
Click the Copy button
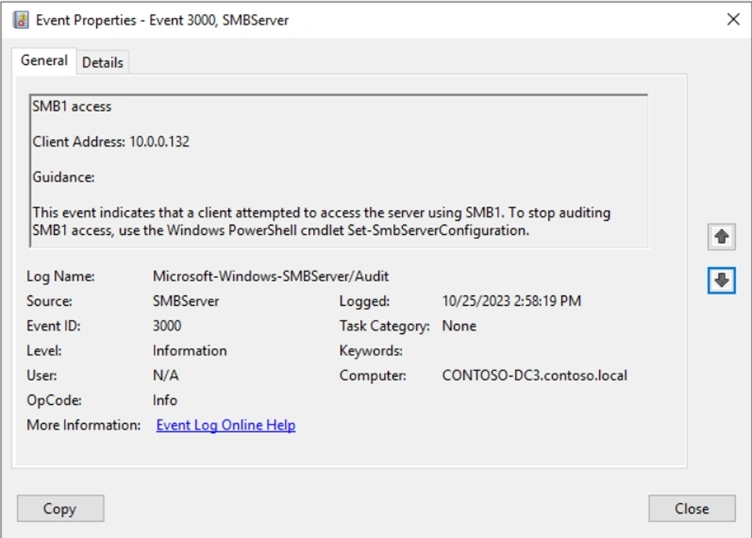click(60, 508)
